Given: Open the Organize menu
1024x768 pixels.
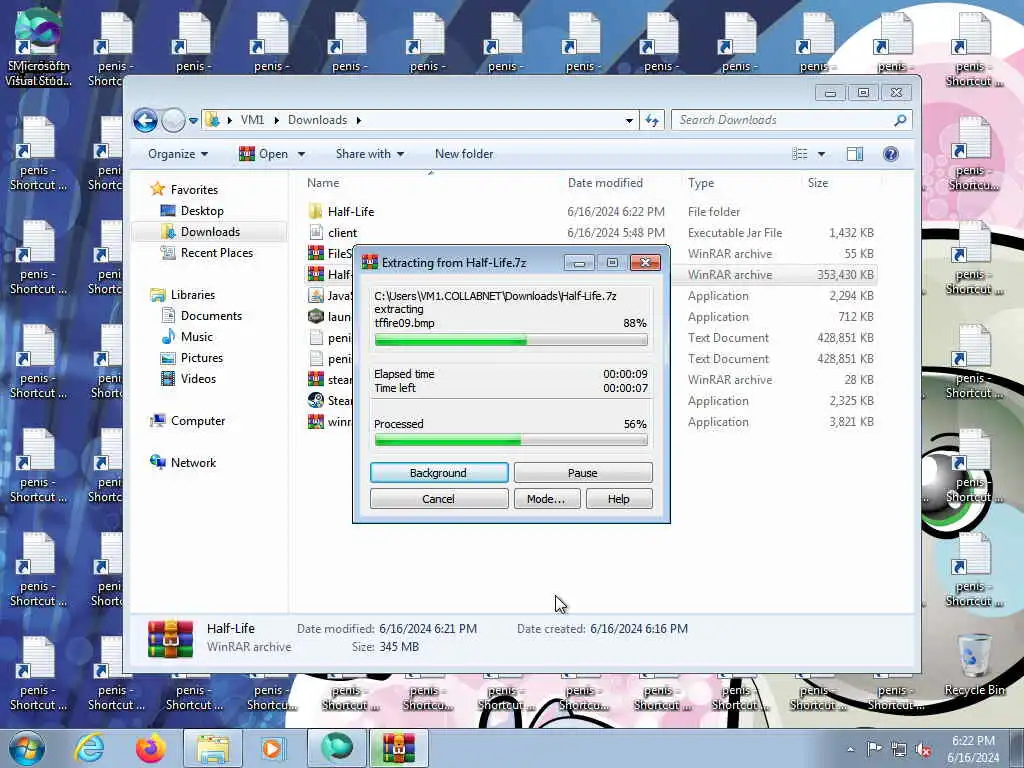Looking at the screenshot, I should click(178, 154).
